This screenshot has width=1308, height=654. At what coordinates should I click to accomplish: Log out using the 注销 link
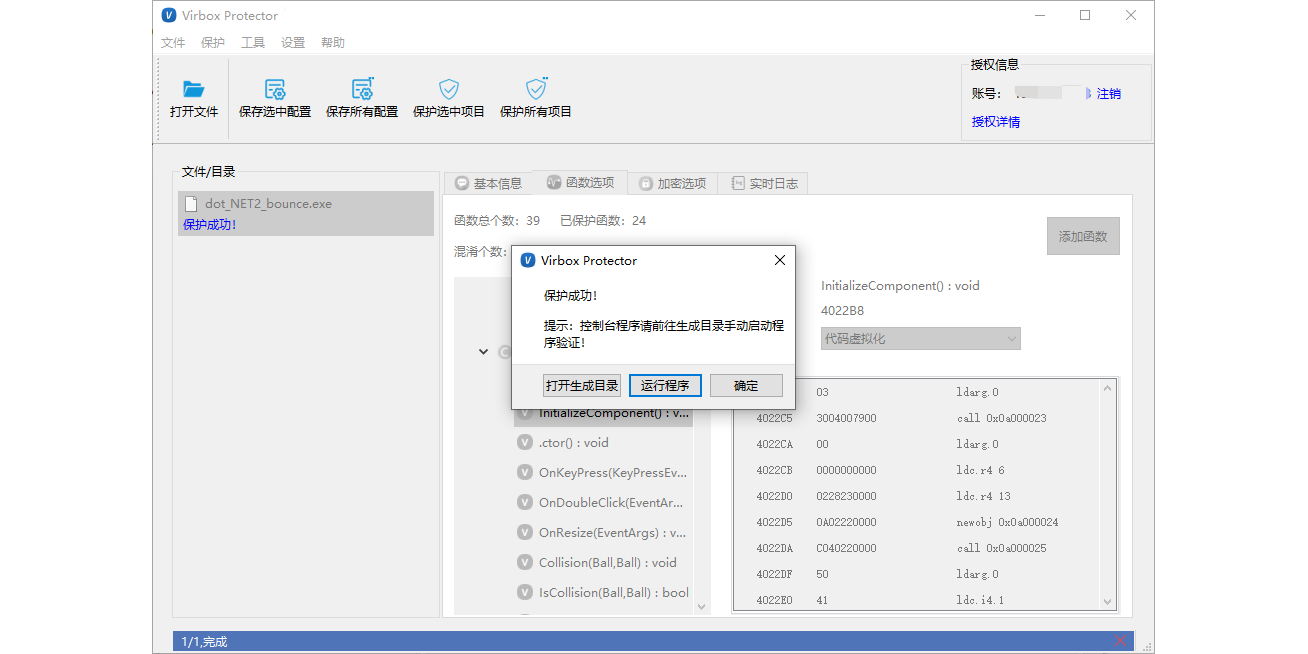(x=1108, y=92)
